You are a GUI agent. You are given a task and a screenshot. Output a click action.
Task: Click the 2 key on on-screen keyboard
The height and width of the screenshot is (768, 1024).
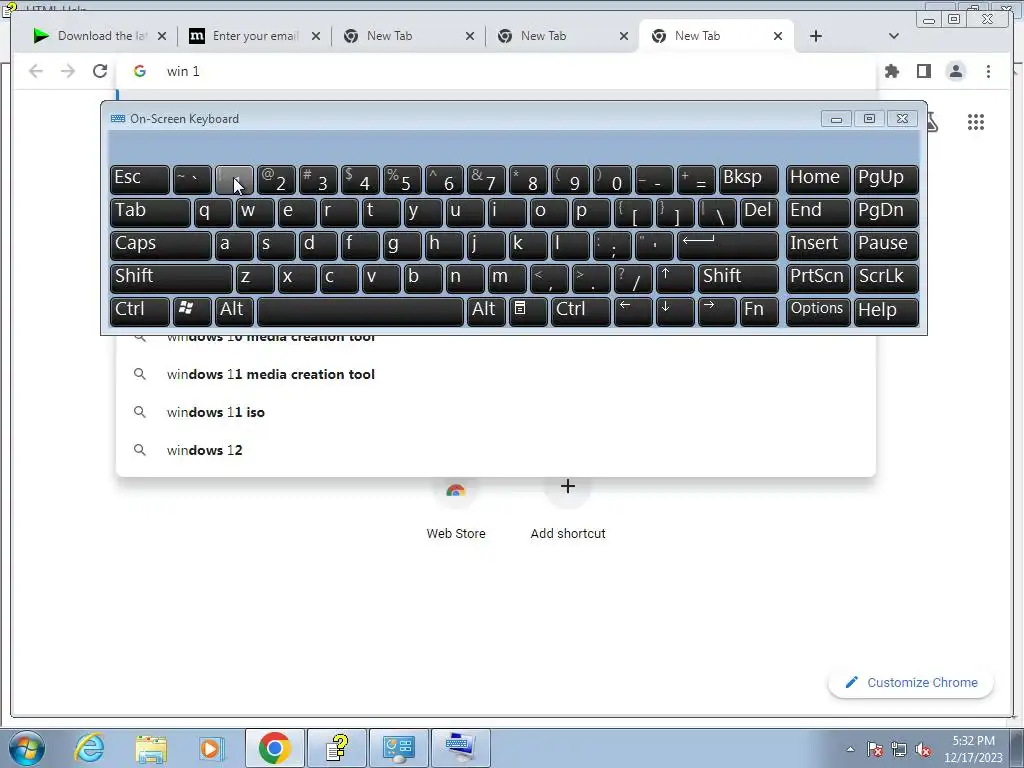tap(276, 180)
